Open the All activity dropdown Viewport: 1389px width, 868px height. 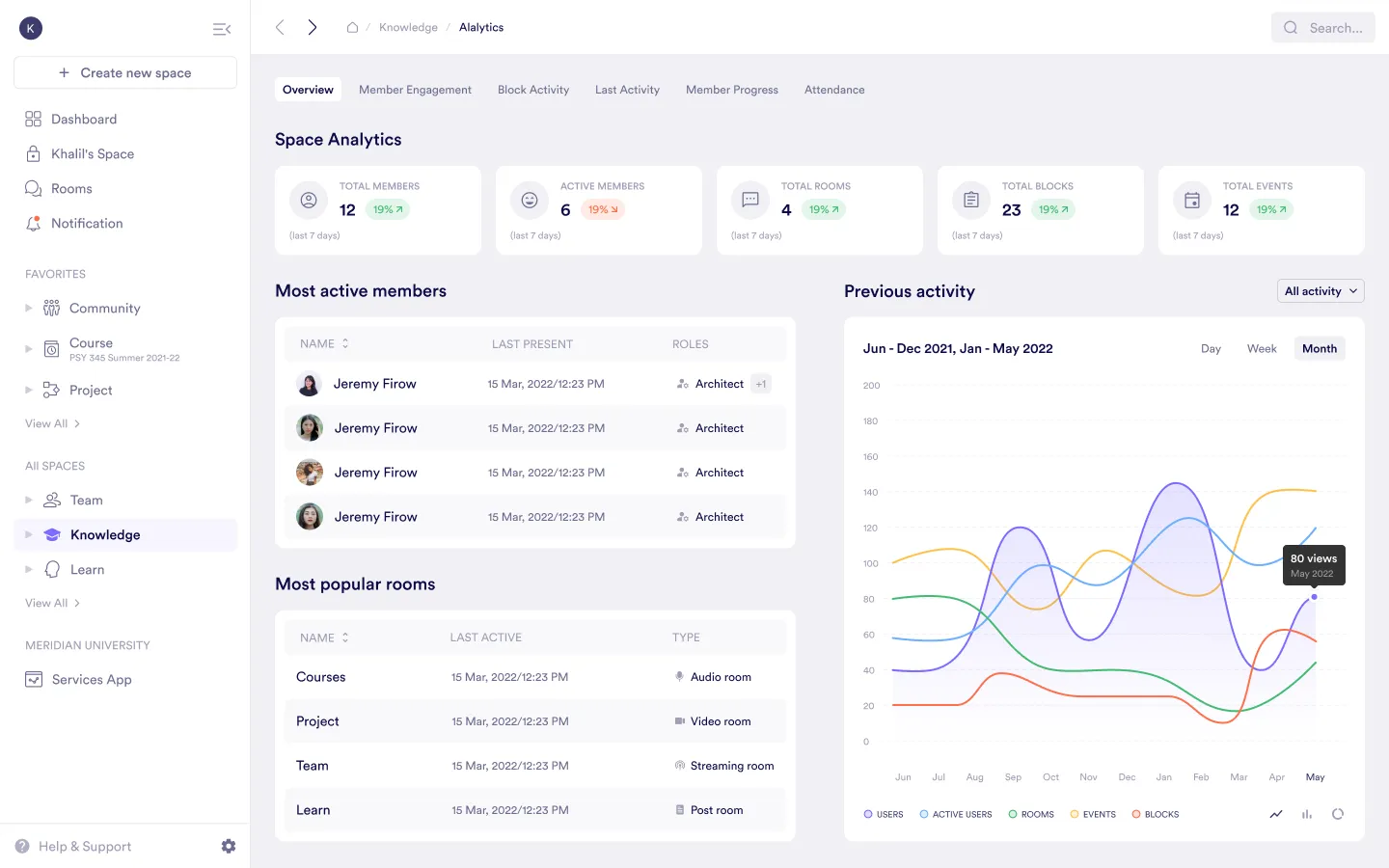pos(1321,291)
